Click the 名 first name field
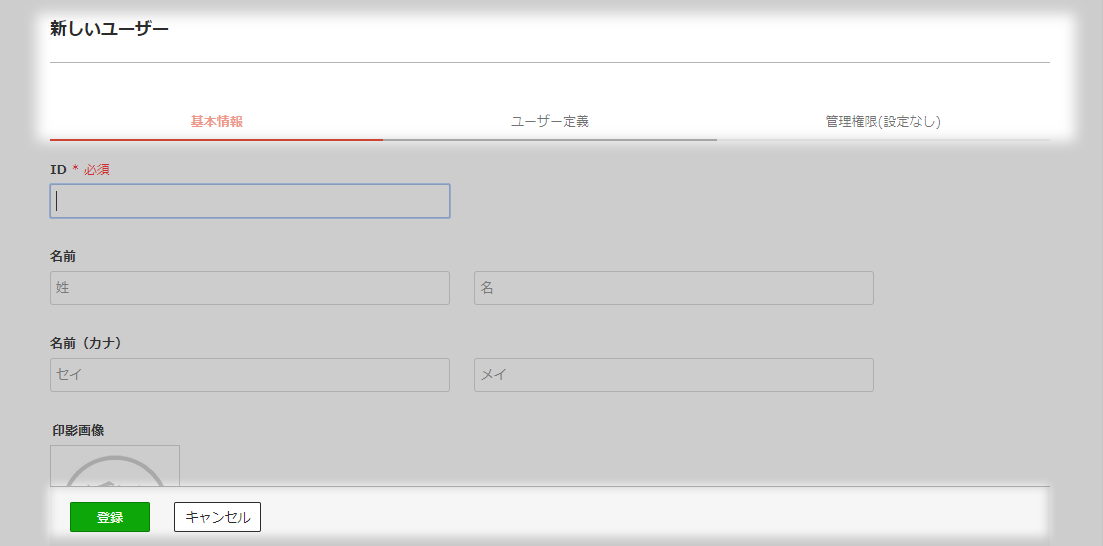The height and width of the screenshot is (546, 1103). coord(674,288)
